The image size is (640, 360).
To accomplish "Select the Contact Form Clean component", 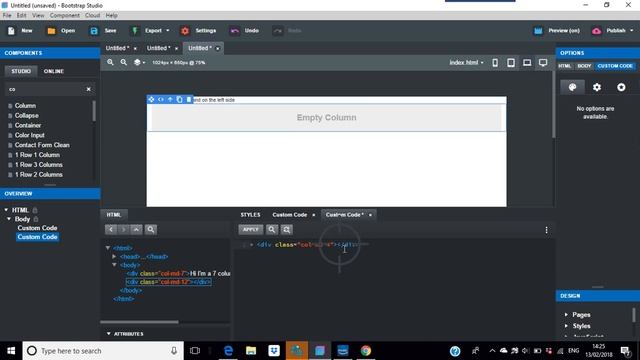I will pyautogui.click(x=42, y=145).
